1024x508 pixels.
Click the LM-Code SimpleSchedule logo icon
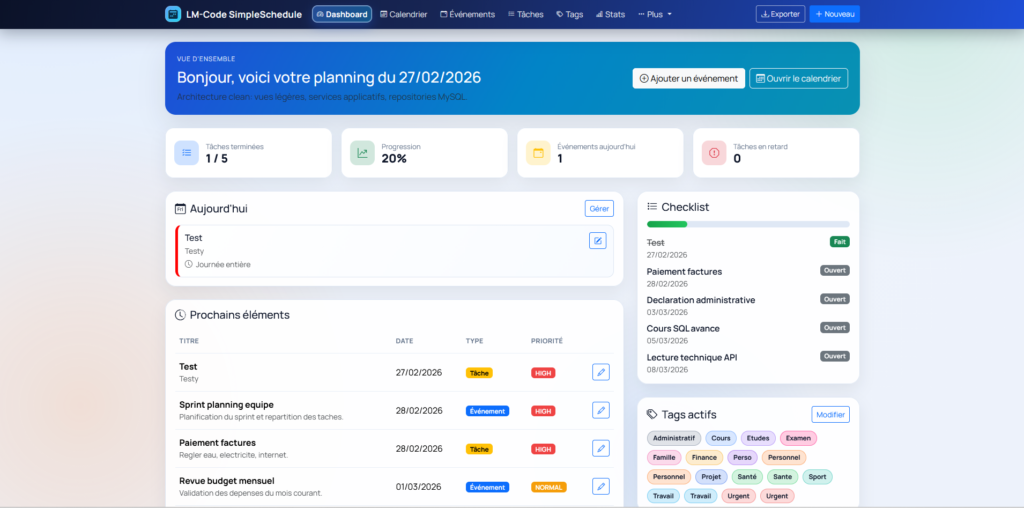[174, 14]
